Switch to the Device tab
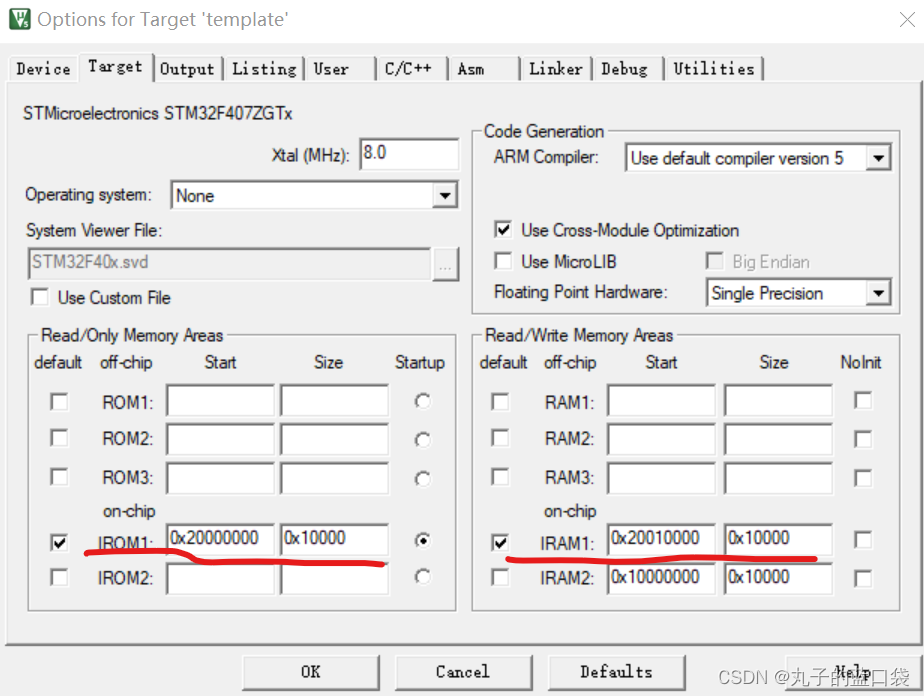This screenshot has height=696, width=924. [43, 69]
